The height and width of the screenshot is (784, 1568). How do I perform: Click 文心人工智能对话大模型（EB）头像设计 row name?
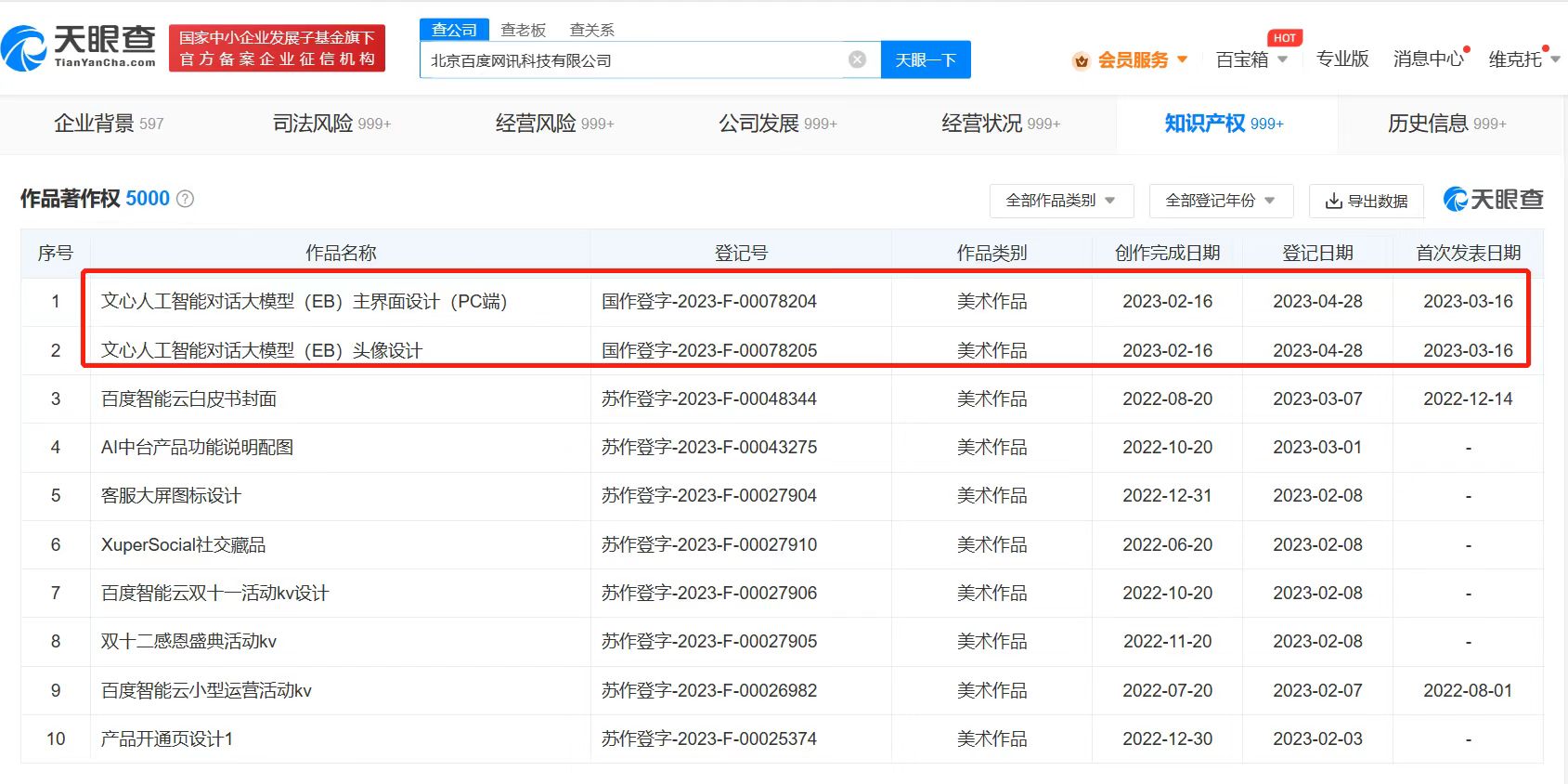click(261, 350)
